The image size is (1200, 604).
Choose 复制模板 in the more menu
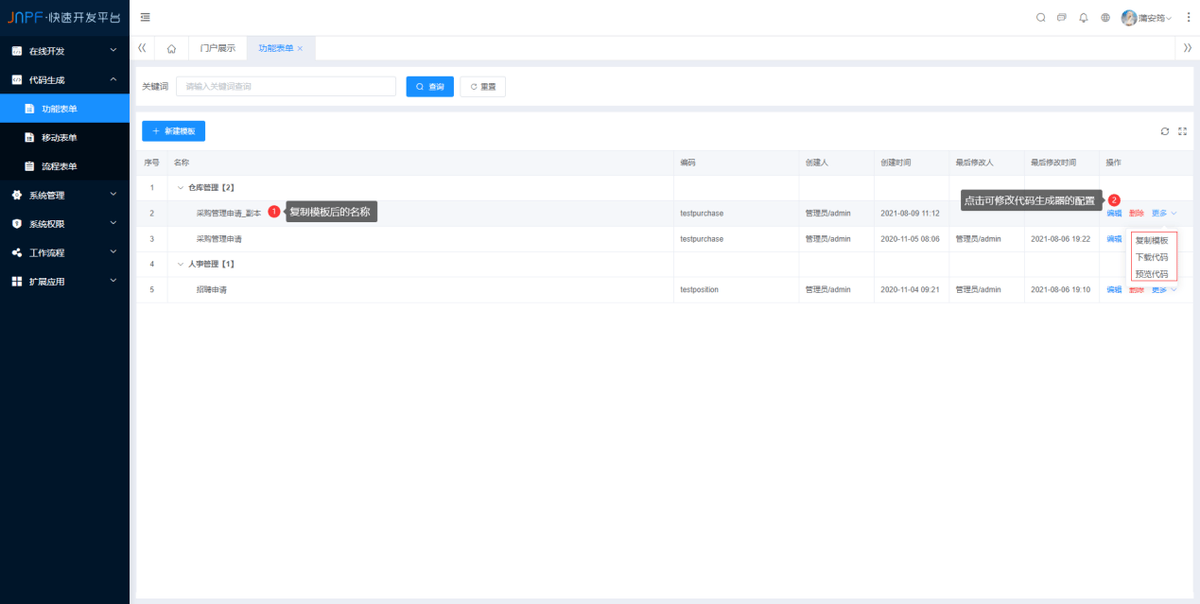coord(1151,241)
